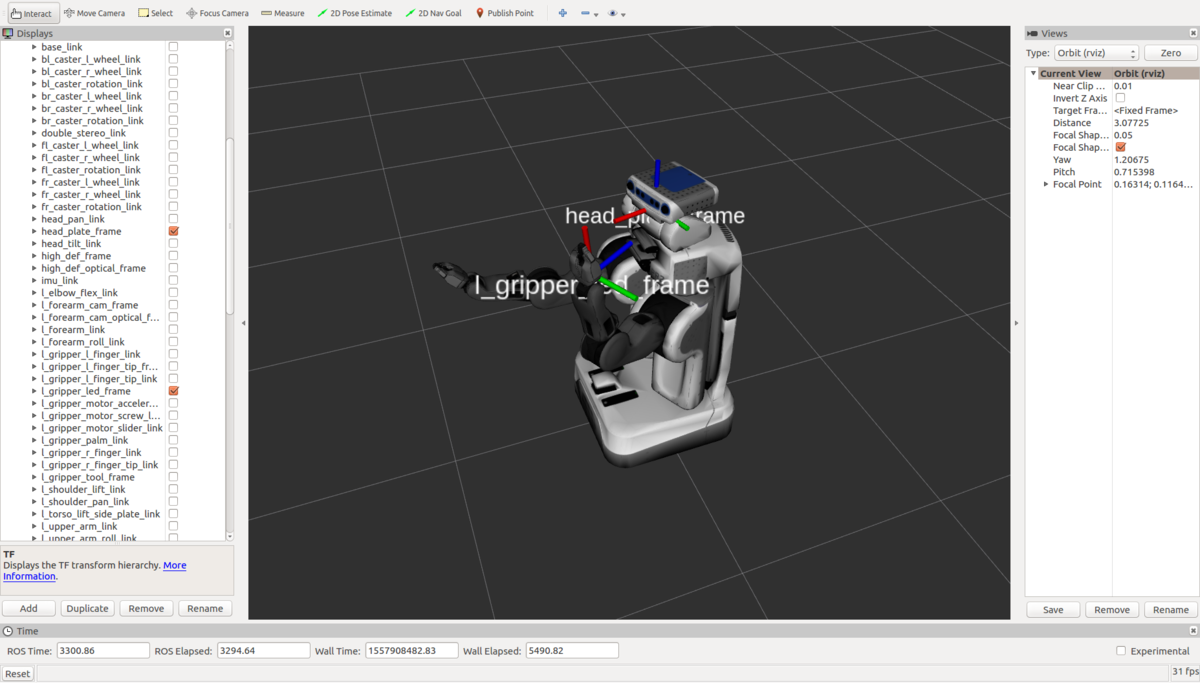The width and height of the screenshot is (1200, 683).
Task: Uncheck the Focal Shape checkbox in Views
Action: tap(1120, 147)
